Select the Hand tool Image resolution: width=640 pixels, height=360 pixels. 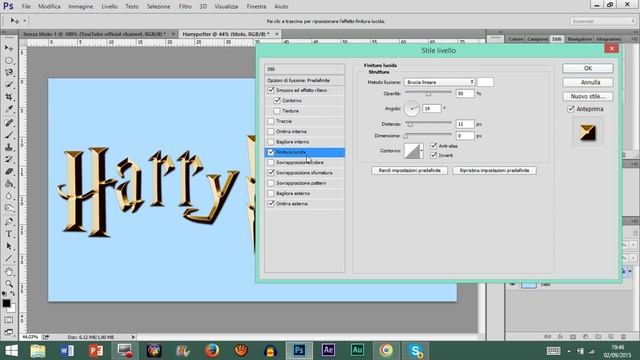(x=9, y=272)
